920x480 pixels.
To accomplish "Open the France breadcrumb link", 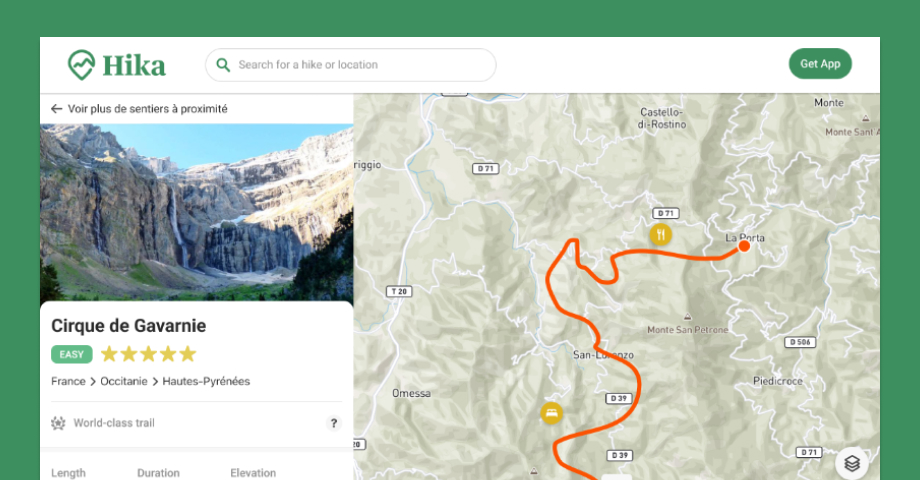I will (68, 381).
